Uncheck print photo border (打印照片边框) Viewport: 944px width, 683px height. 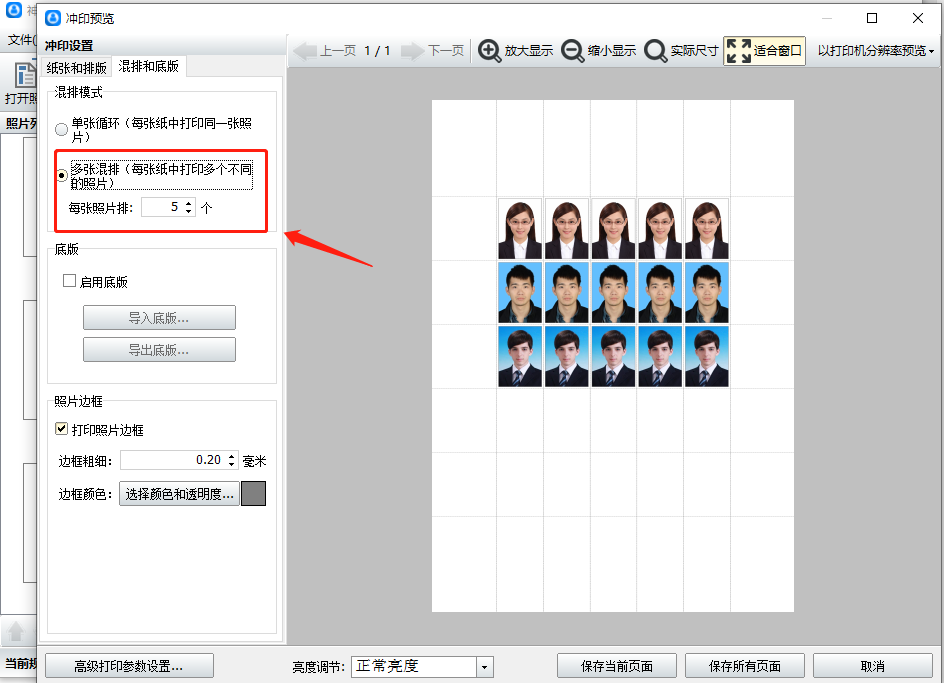pos(62,430)
